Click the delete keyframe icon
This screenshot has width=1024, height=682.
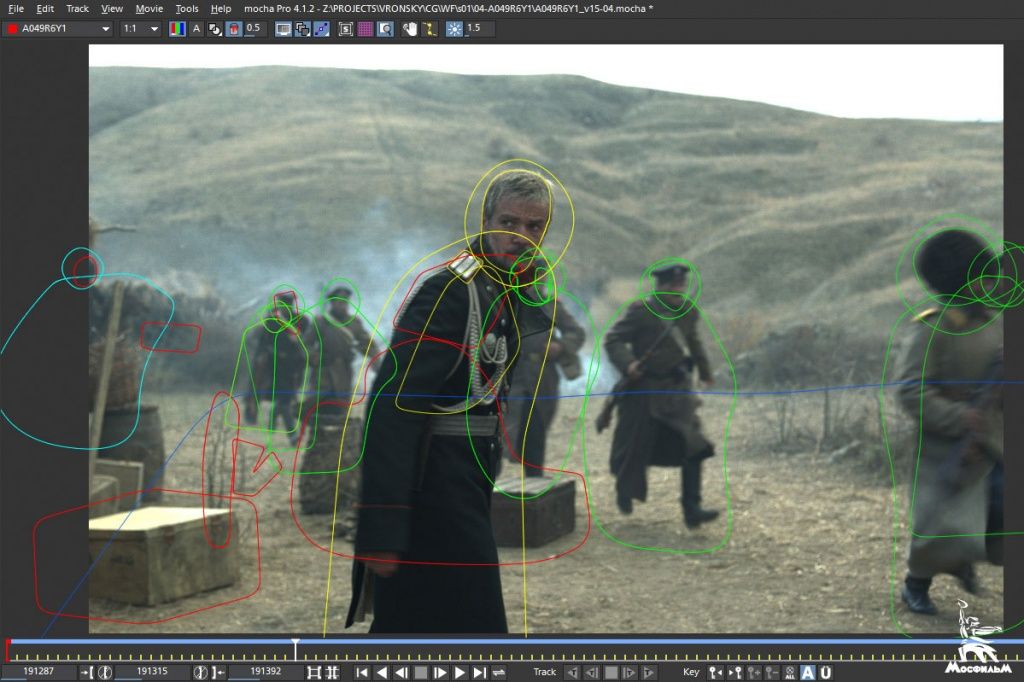pos(772,672)
